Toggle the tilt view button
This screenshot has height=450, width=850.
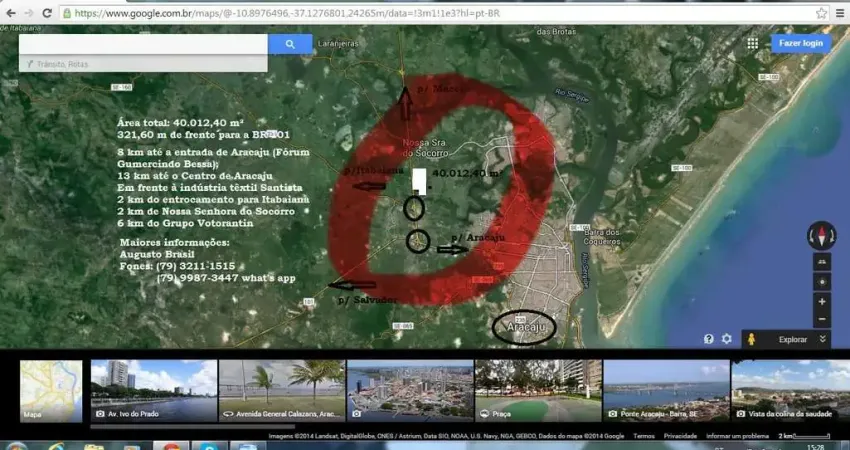coord(821,261)
